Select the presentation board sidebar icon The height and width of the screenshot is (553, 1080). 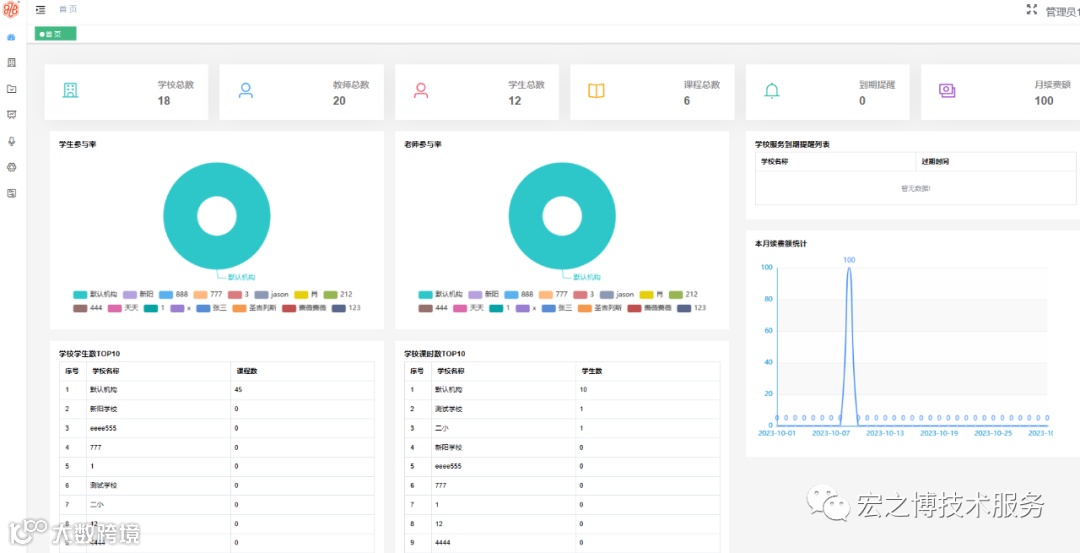pyautogui.click(x=11, y=114)
